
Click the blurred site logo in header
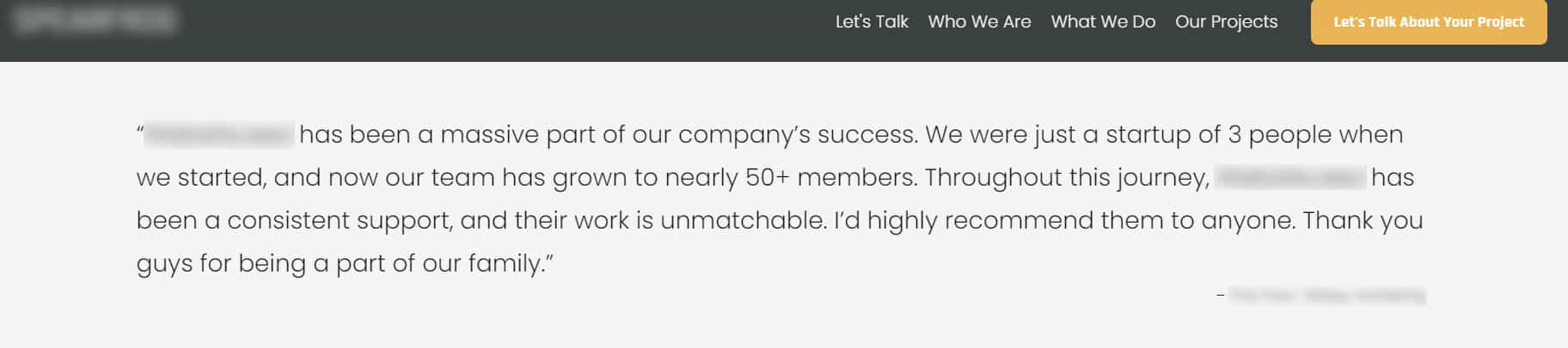click(x=95, y=21)
